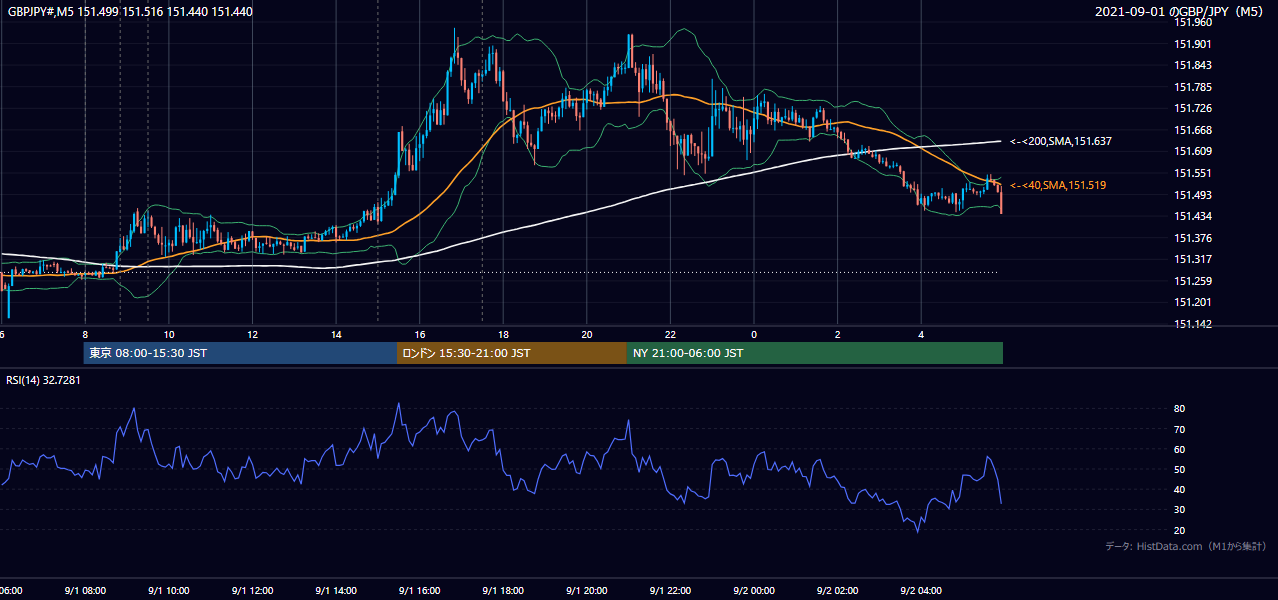Select the 東京 08:00-15:30 JST session bar
1278x600 pixels.
click(x=240, y=353)
